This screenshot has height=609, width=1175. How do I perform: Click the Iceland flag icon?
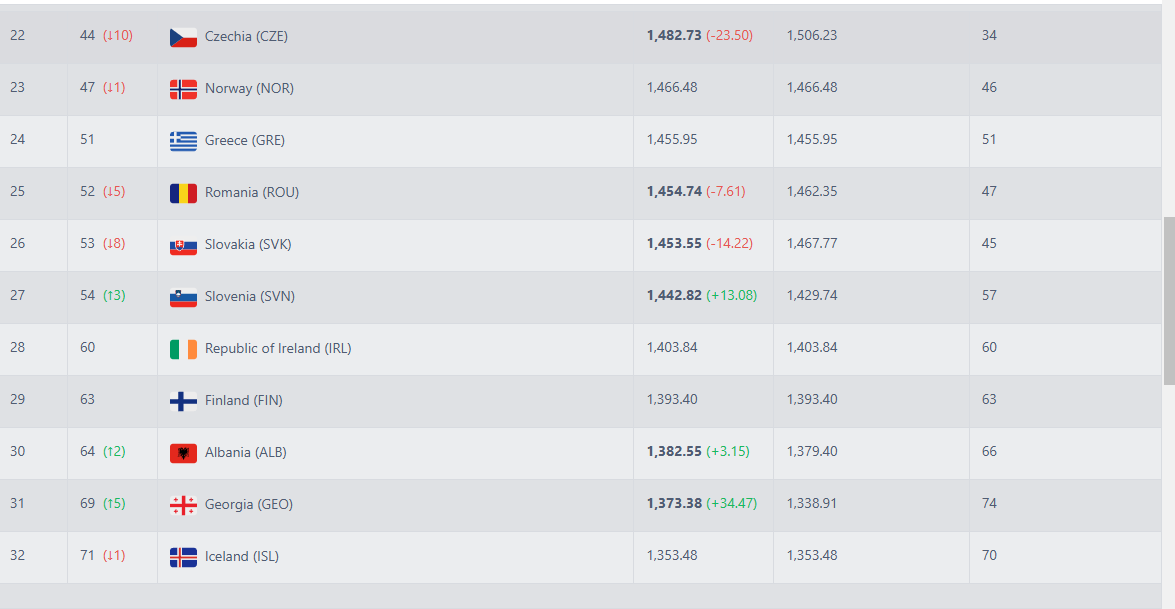183,557
